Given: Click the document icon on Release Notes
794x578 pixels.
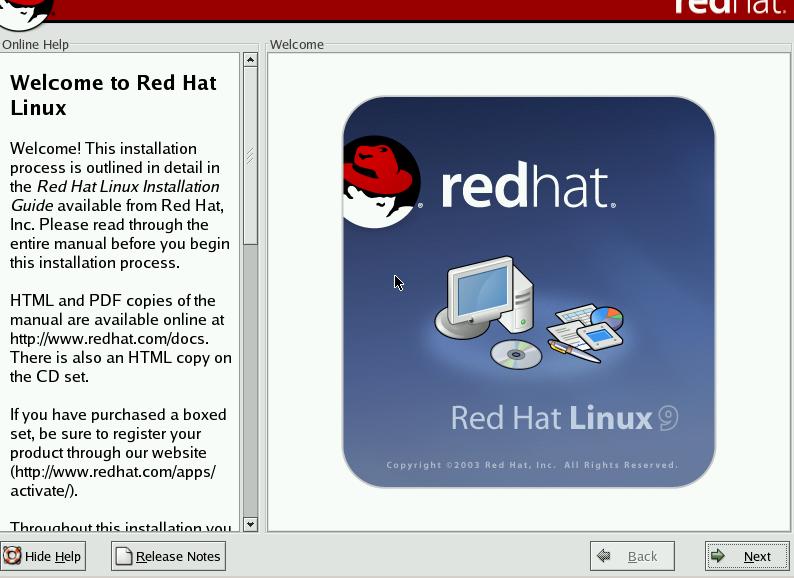Looking at the screenshot, I should (x=124, y=556).
